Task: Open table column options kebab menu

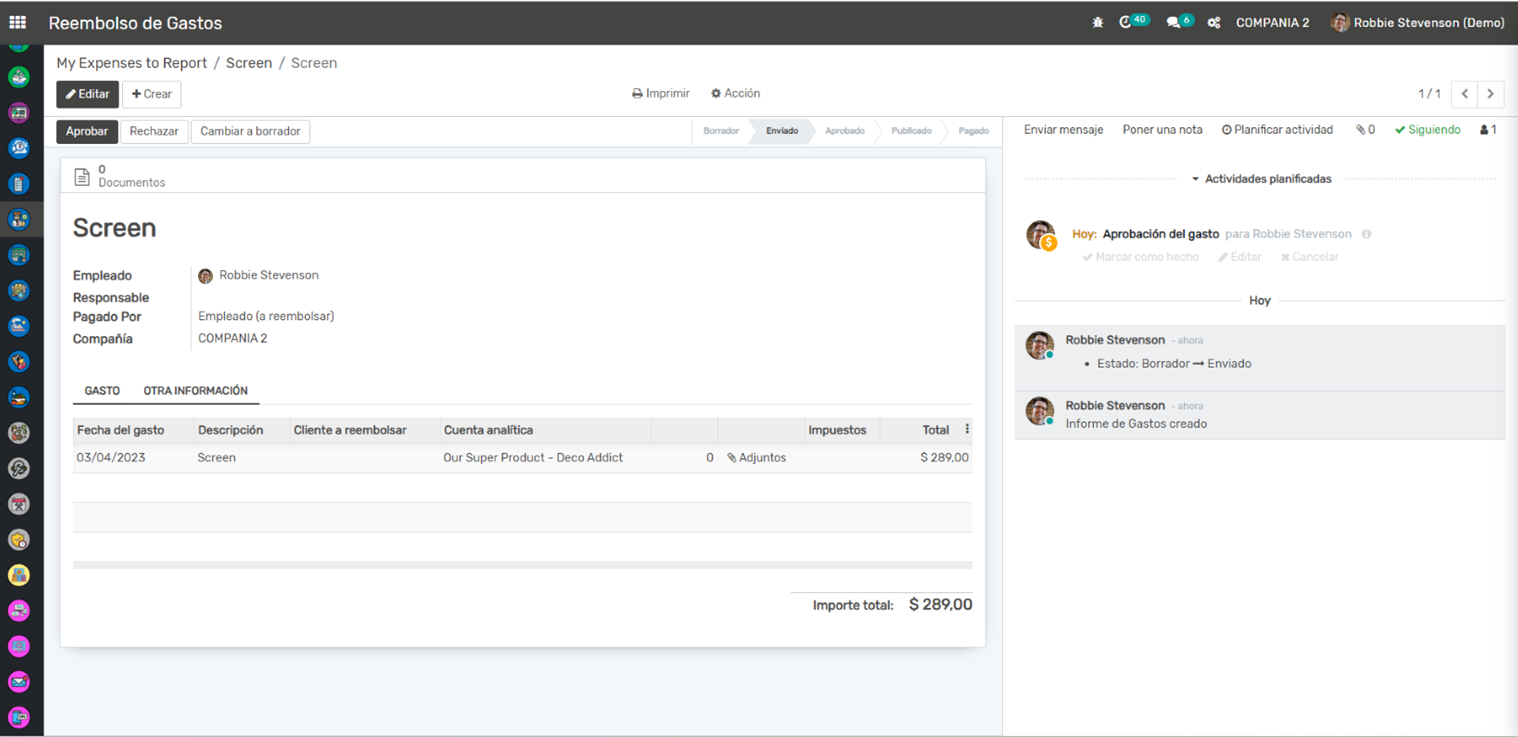Action: pos(967,430)
